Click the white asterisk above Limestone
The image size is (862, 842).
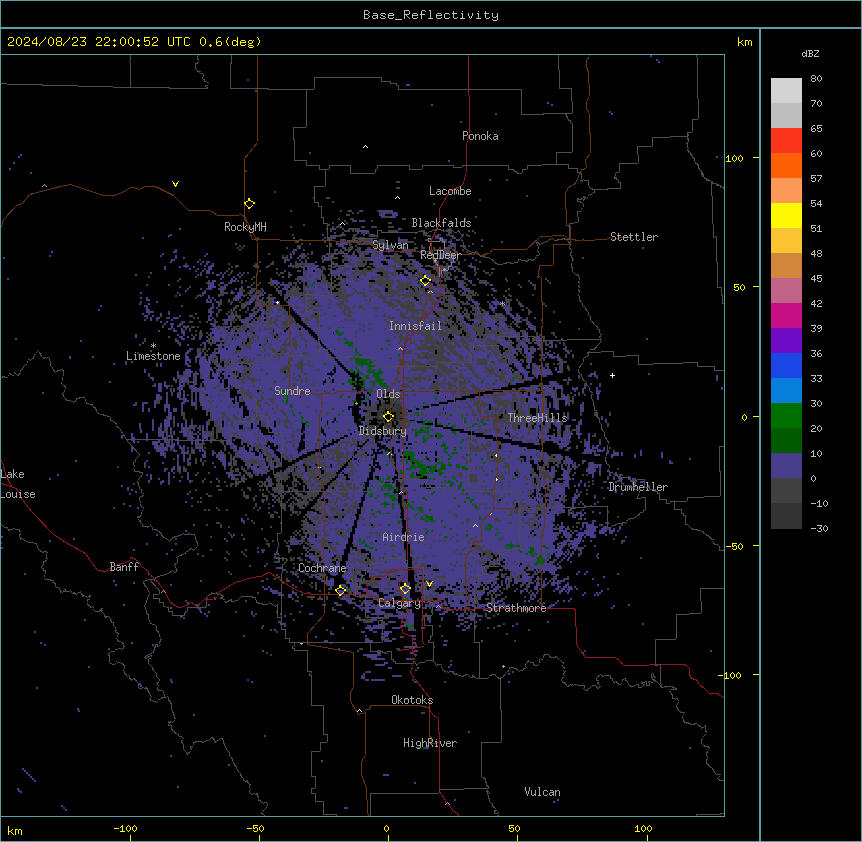click(x=153, y=346)
